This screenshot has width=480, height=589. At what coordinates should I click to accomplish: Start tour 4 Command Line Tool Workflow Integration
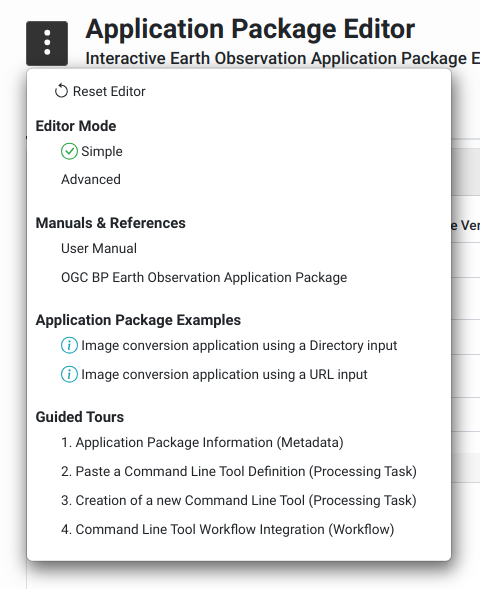click(228, 529)
